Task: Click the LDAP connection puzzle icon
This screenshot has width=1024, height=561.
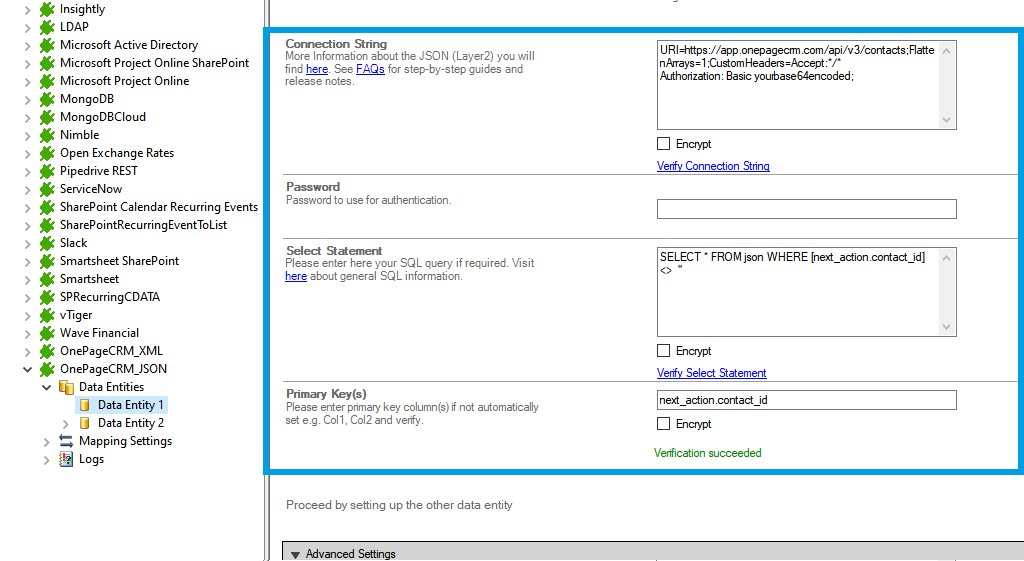Action: coord(47,27)
